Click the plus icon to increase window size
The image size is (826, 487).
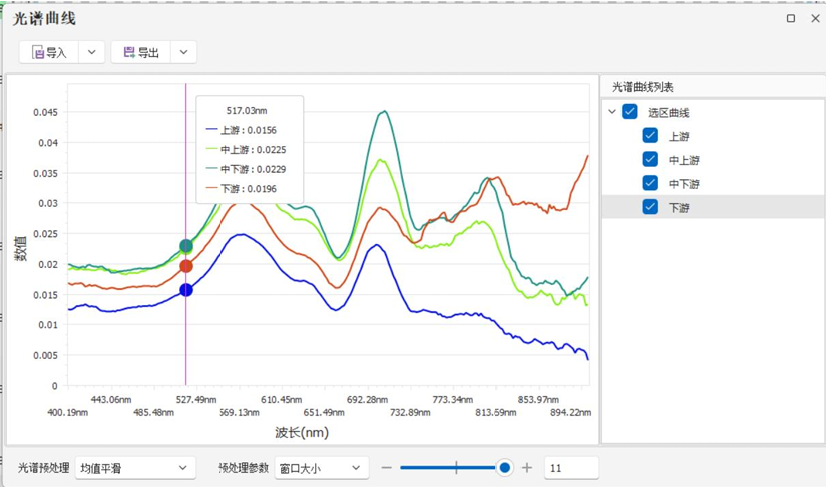[527, 468]
